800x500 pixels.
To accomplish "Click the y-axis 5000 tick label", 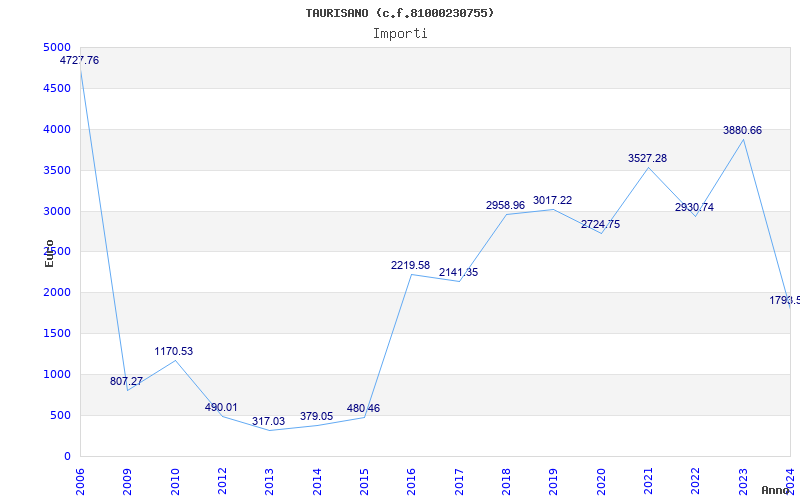I will click(57, 47).
